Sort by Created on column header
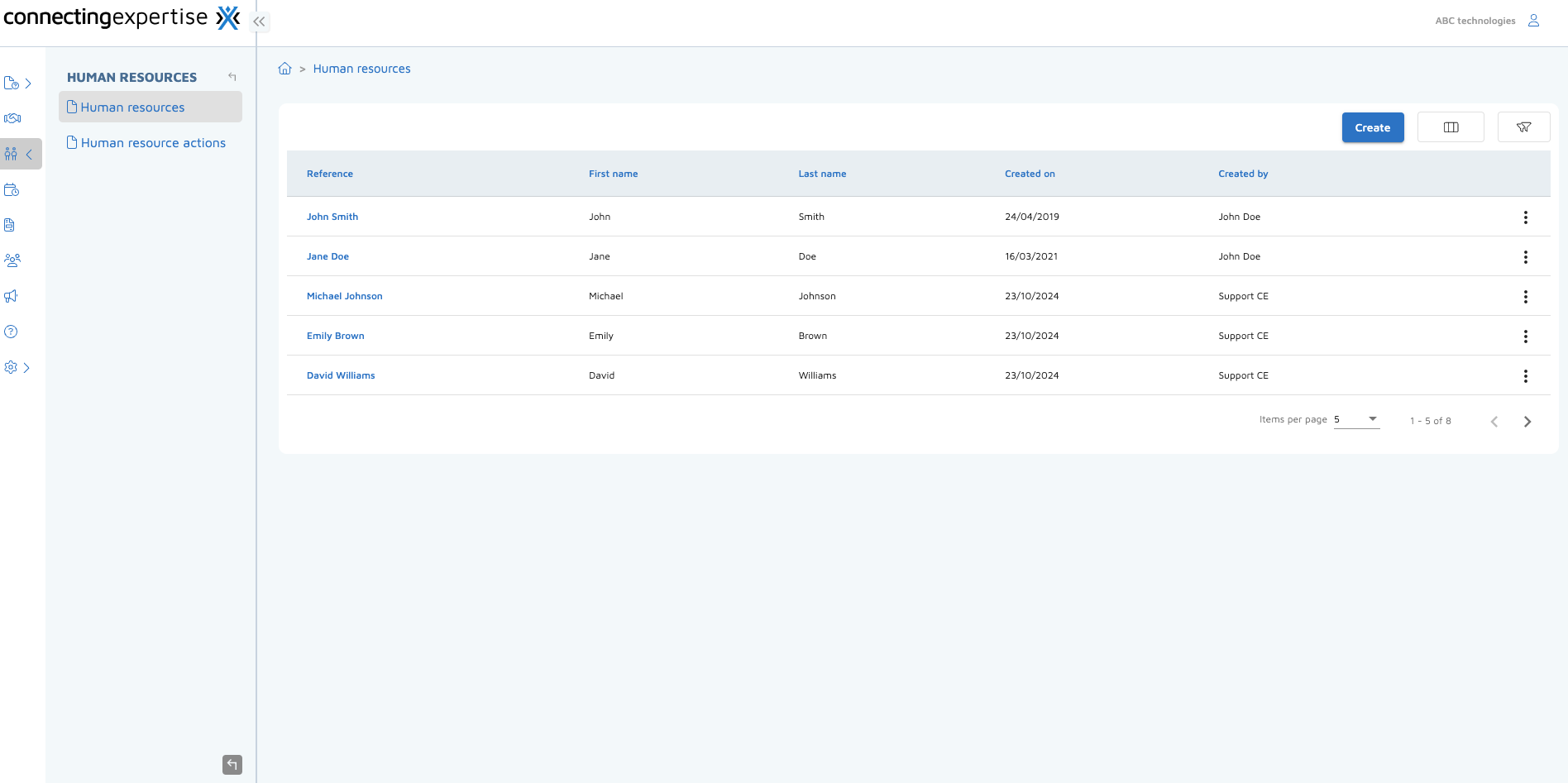 tap(1030, 174)
